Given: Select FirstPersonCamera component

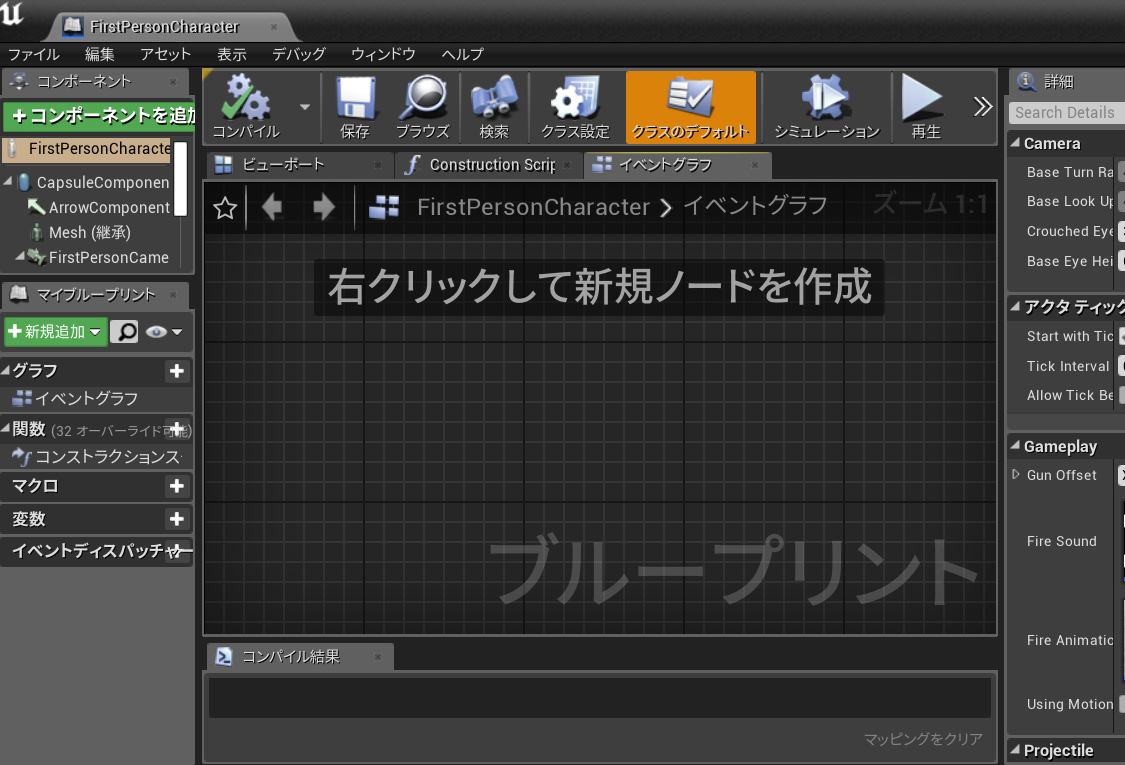Looking at the screenshot, I should [x=108, y=258].
